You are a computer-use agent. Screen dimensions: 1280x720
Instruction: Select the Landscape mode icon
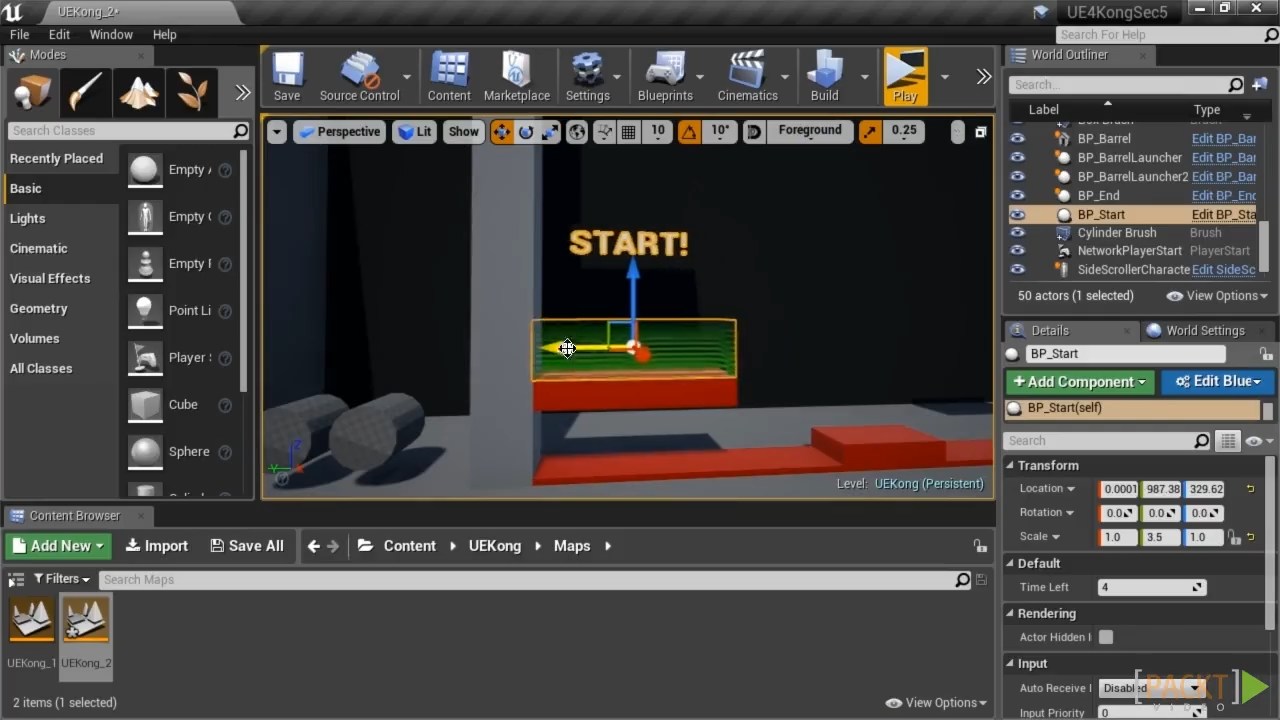coord(139,93)
